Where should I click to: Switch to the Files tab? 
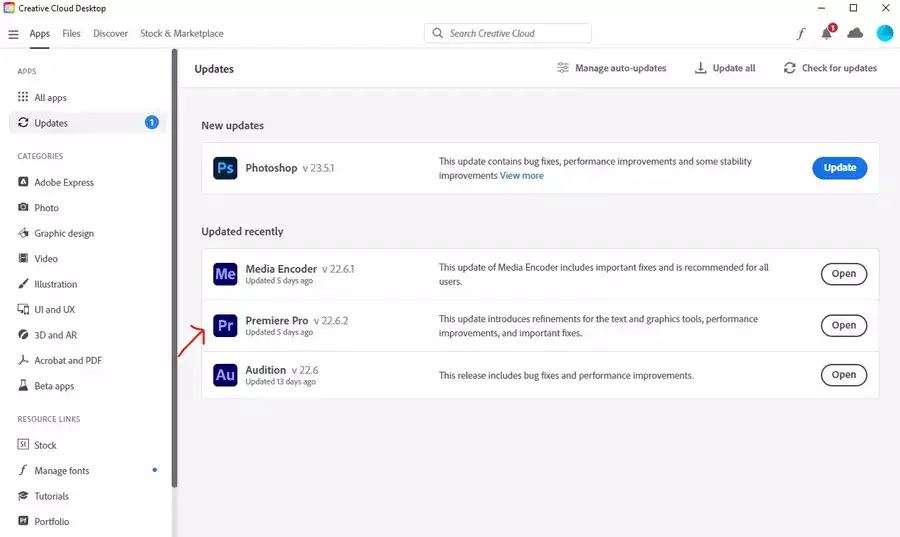pyautogui.click(x=71, y=34)
